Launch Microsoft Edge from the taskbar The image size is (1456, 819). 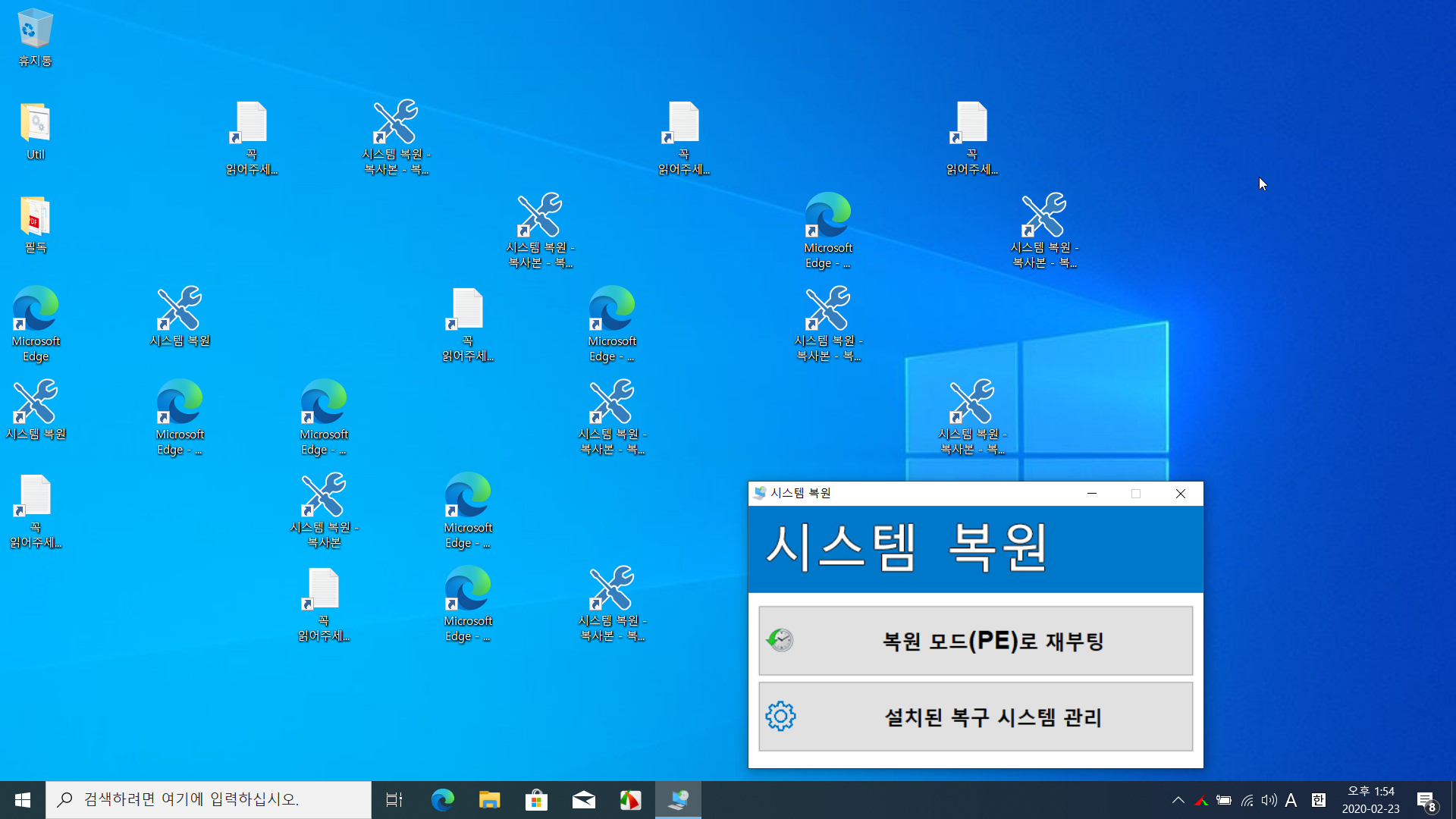click(442, 800)
